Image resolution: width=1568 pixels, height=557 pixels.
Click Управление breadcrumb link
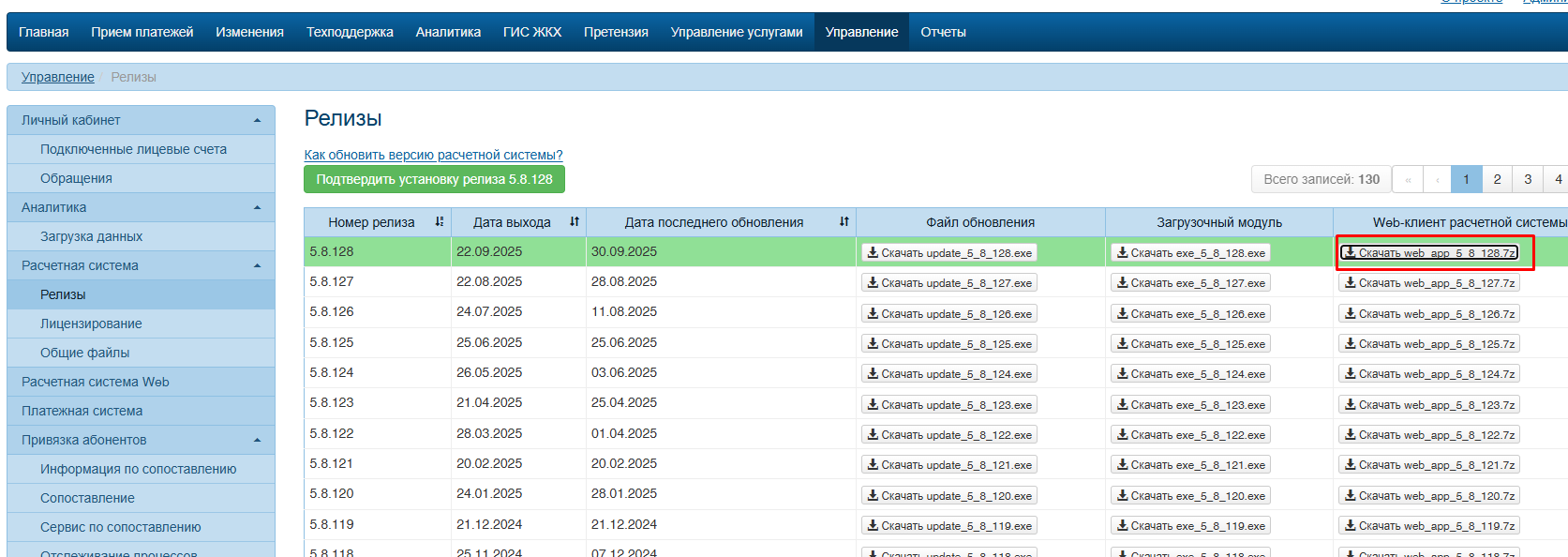[x=58, y=77]
